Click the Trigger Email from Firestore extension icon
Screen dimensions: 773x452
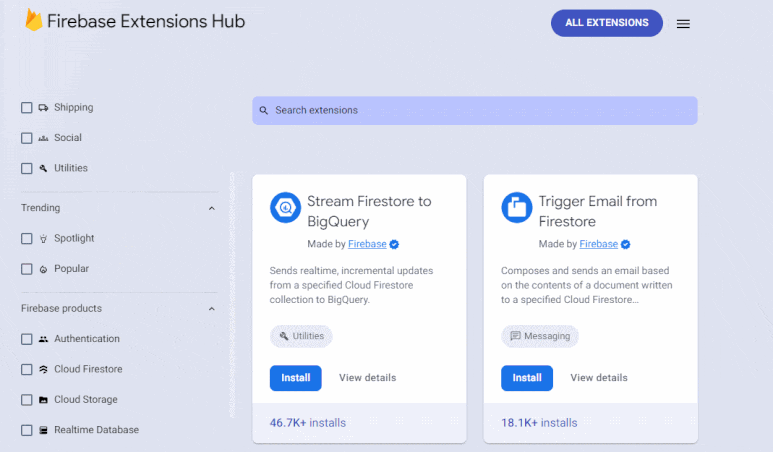coord(517,208)
